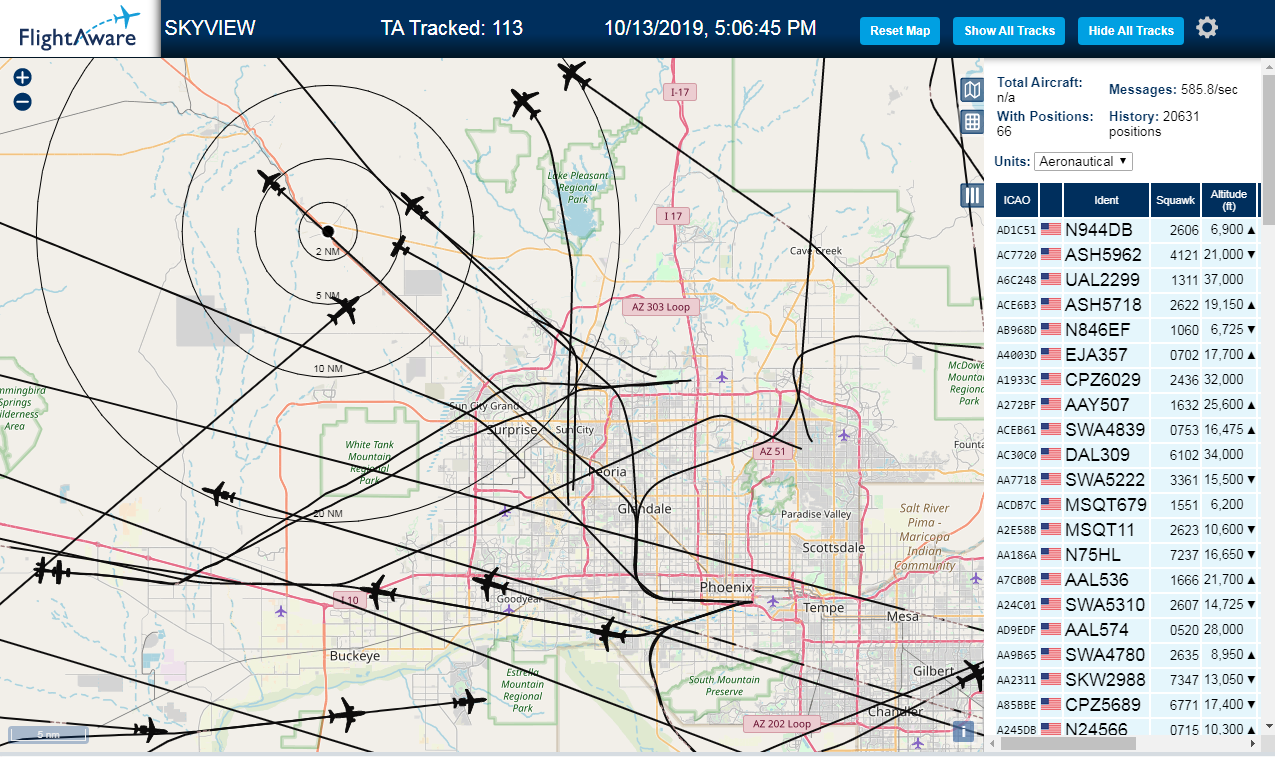Open the settings gear in header
Viewport: 1275px width, 757px height.
point(1207,28)
